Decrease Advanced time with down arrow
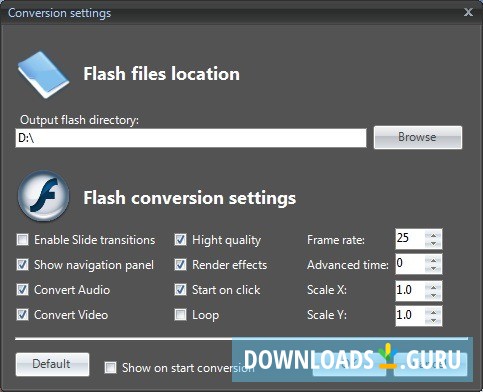Screen dimensions: 483x392 433,269
